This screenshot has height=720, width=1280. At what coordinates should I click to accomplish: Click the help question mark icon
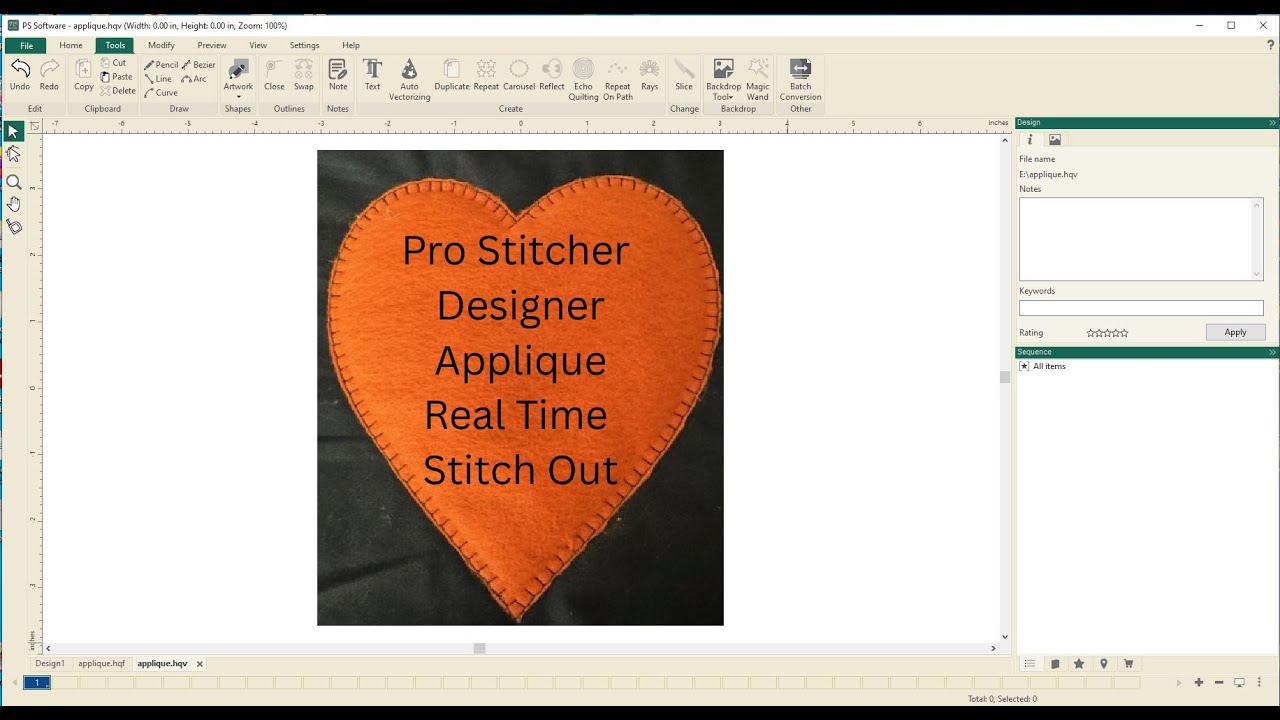tap(1270, 45)
